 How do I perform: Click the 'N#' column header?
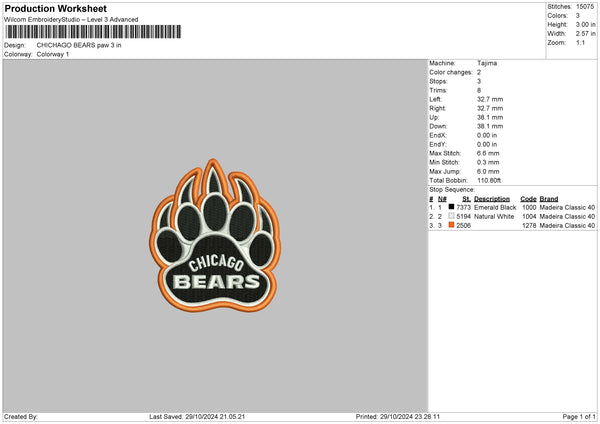442,199
